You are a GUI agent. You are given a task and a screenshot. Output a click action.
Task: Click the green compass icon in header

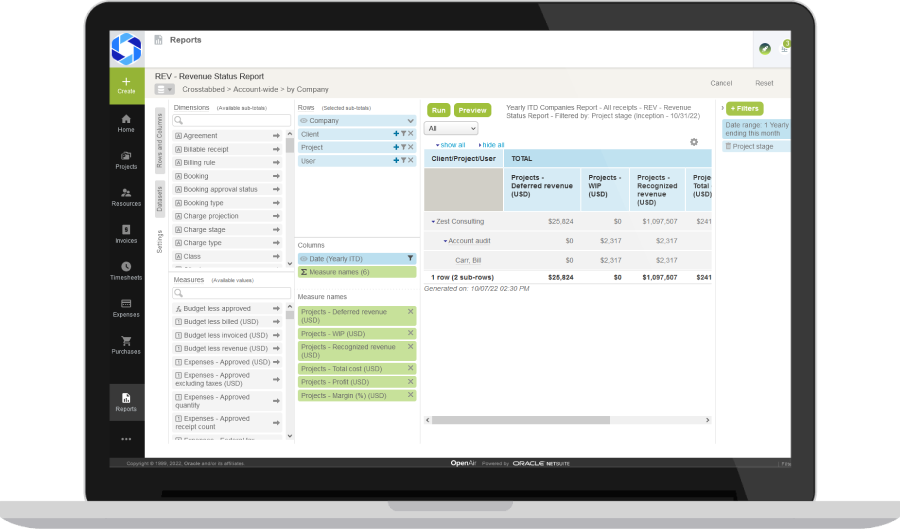pyautogui.click(x=765, y=49)
